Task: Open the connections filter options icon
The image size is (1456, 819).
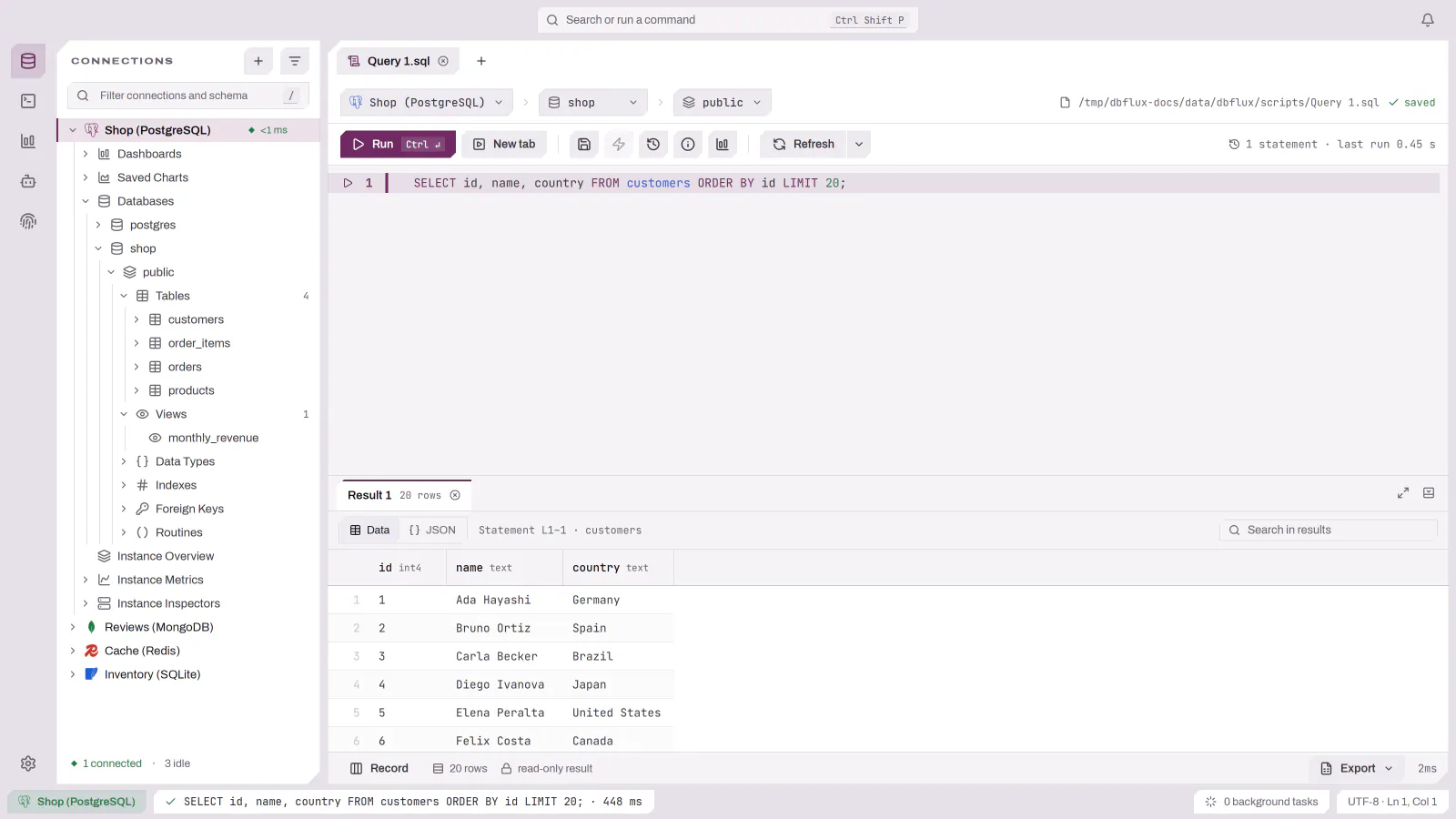Action: (x=295, y=61)
